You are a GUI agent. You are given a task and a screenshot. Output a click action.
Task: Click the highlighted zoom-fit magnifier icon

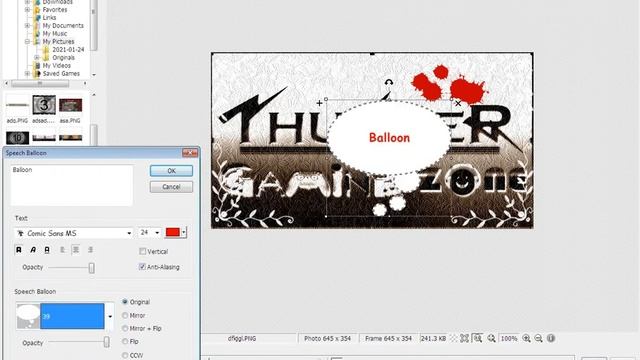(x=477, y=338)
